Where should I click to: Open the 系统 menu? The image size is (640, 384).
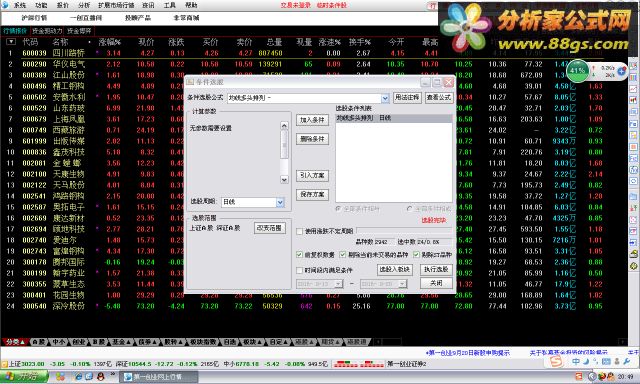[20, 5]
